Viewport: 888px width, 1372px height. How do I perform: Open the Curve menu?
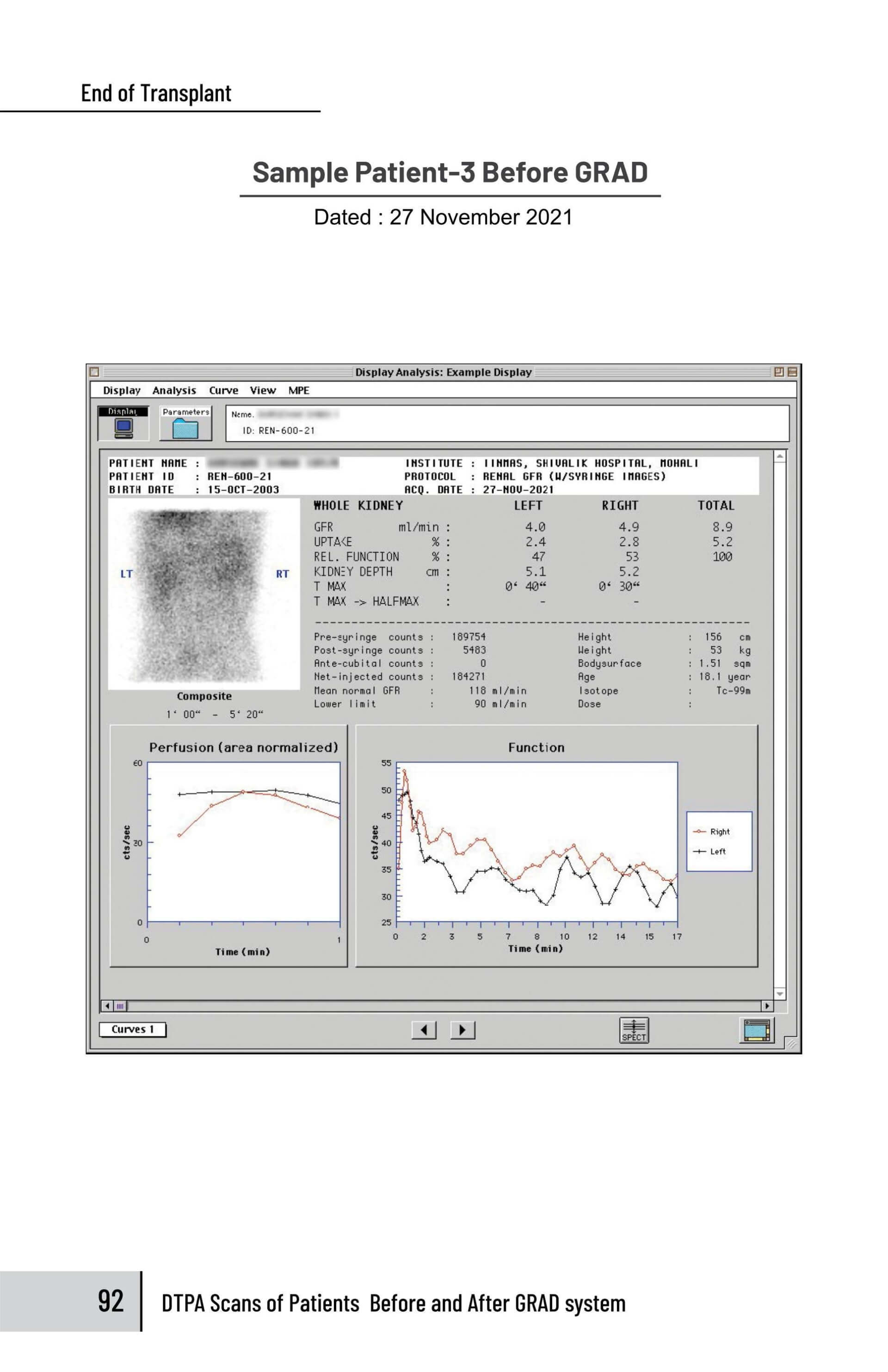224,391
